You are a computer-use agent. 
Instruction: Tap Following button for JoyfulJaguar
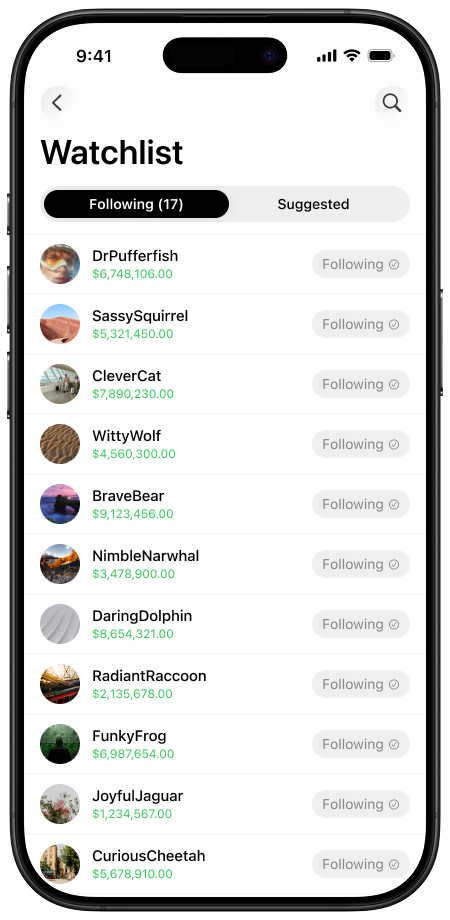pos(361,804)
